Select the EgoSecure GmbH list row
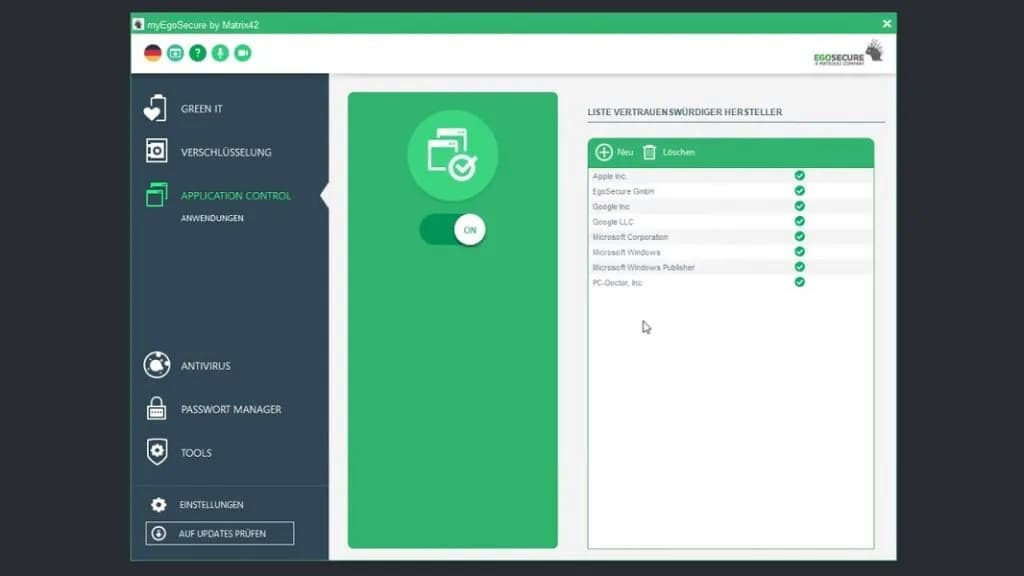The width and height of the screenshot is (1024, 576). tap(730, 191)
